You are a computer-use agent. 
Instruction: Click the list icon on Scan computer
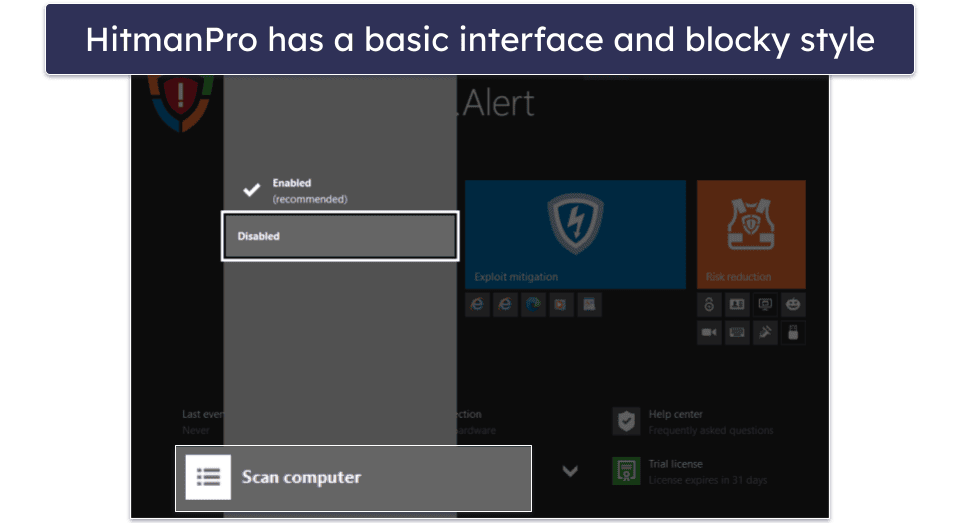pos(208,477)
